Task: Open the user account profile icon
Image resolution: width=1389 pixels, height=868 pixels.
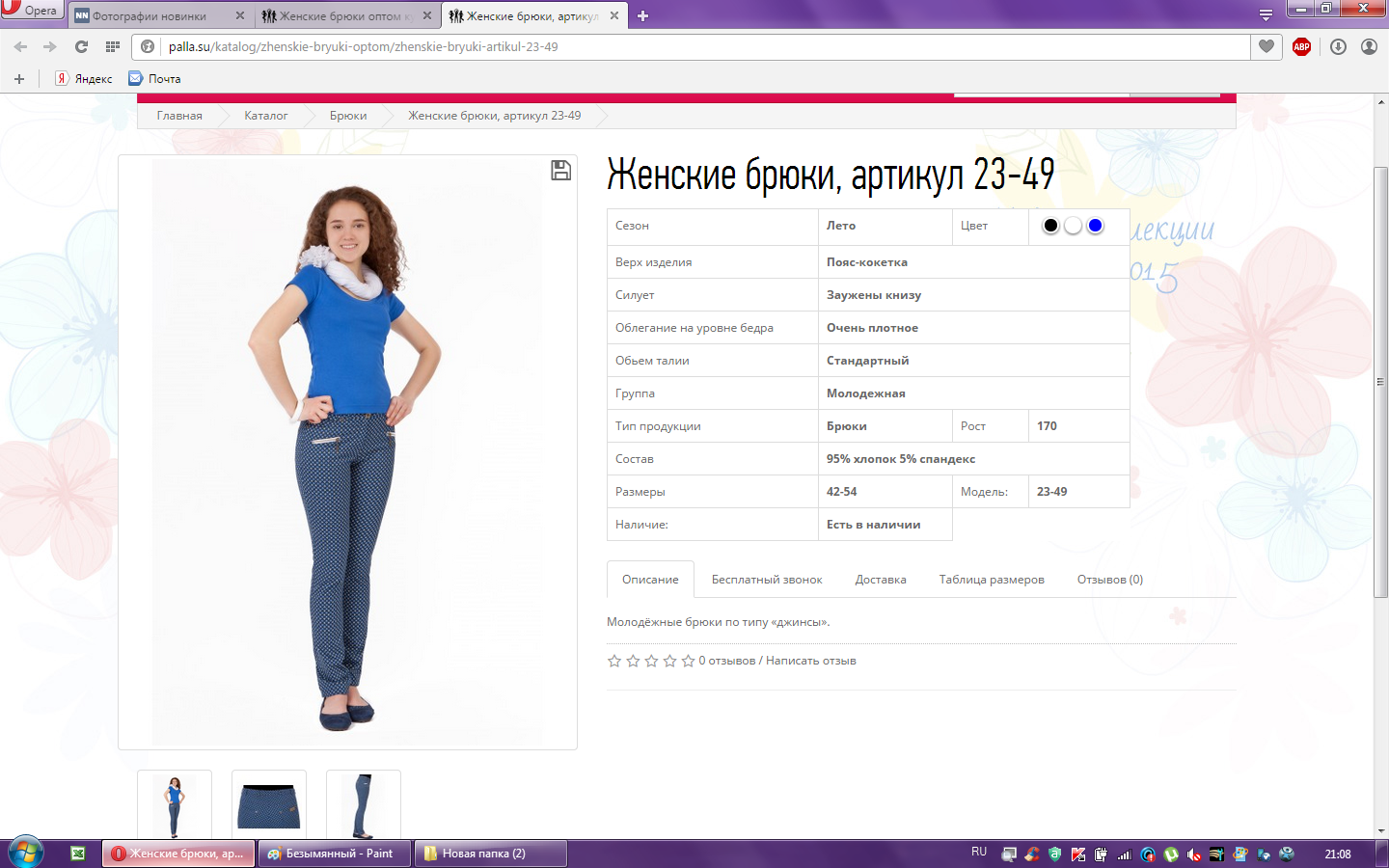Action: pos(1369,46)
